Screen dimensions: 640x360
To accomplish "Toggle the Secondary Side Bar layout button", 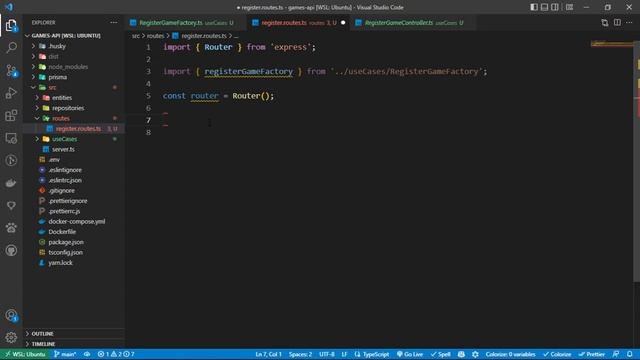I will pos(555,7).
